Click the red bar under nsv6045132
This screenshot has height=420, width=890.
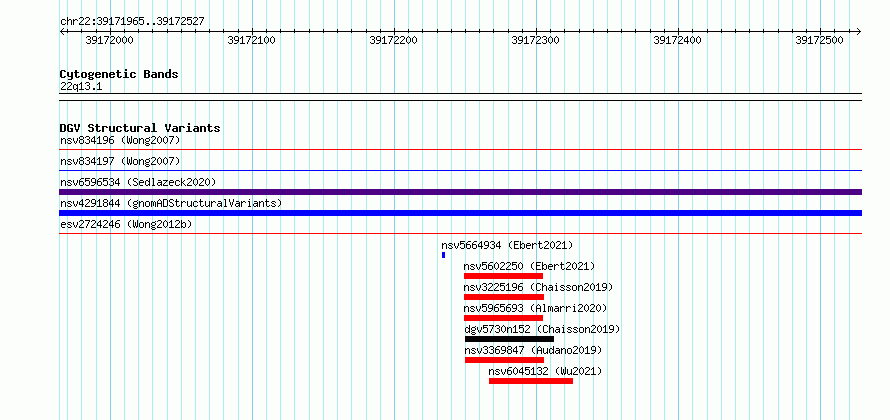[x=531, y=381]
